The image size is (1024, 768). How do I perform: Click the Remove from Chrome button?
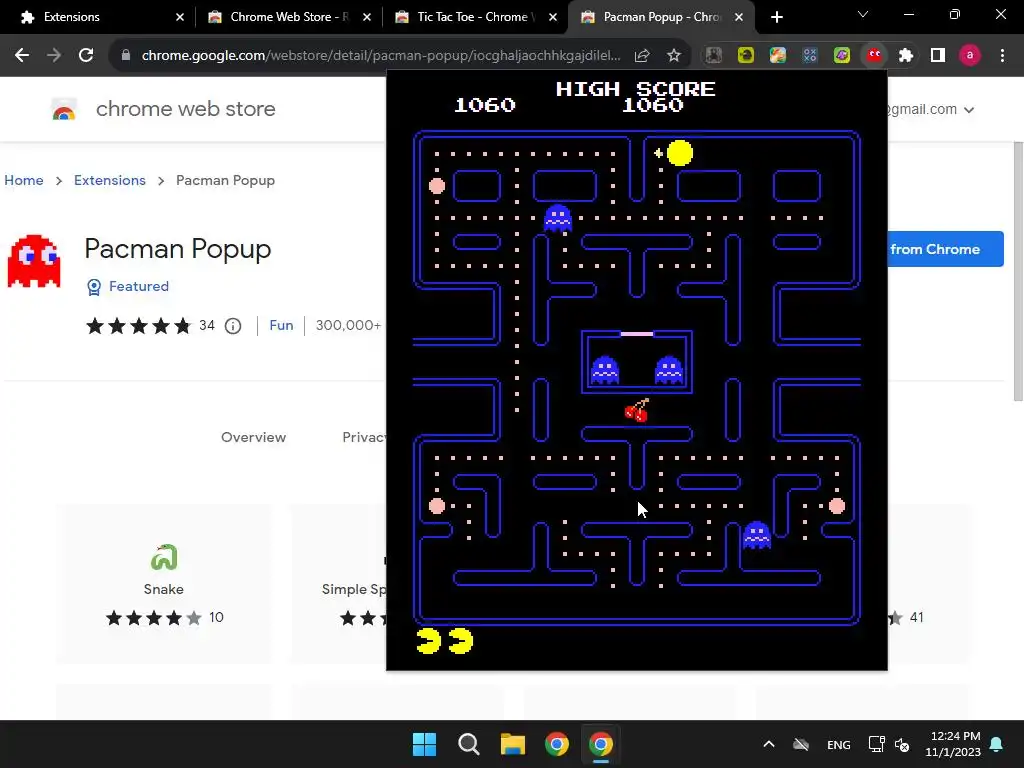[x=945, y=249]
